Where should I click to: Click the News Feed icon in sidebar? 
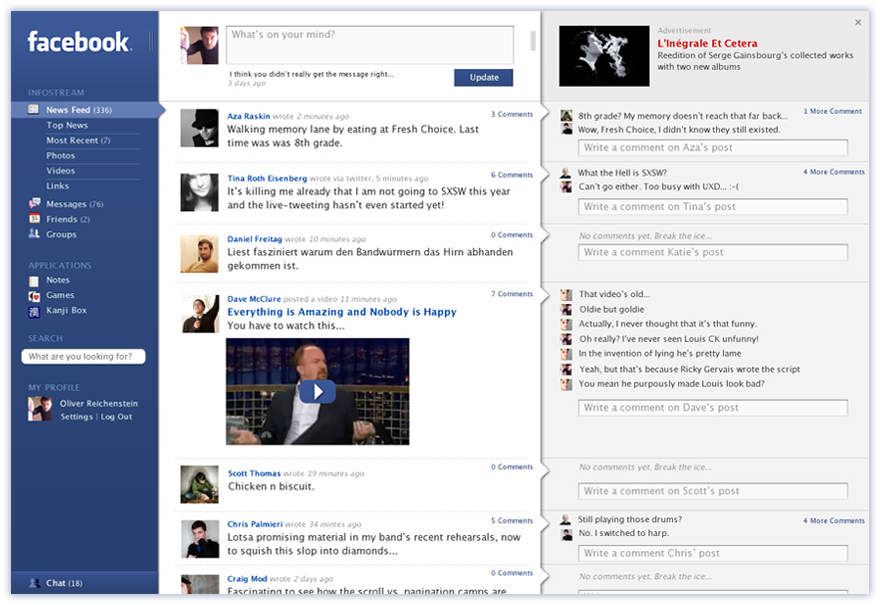(34, 109)
